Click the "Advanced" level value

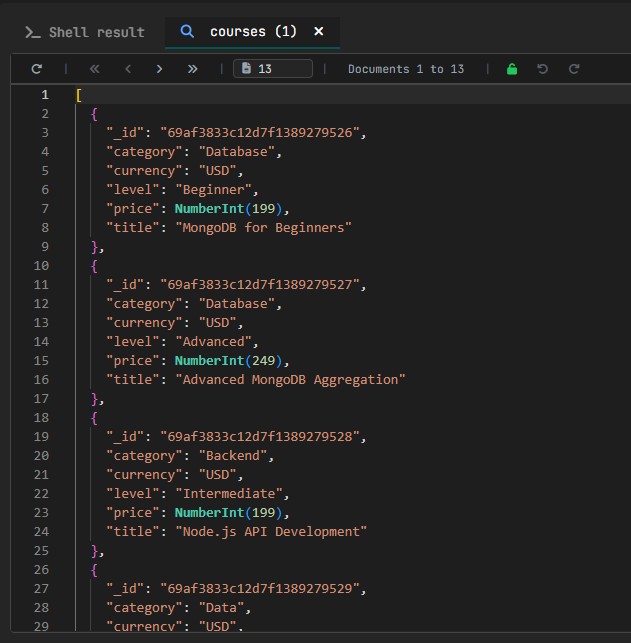tap(213, 342)
